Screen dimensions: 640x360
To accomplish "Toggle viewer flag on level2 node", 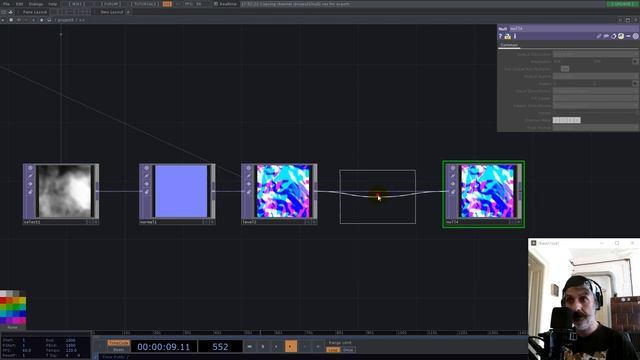I will tap(249, 168).
